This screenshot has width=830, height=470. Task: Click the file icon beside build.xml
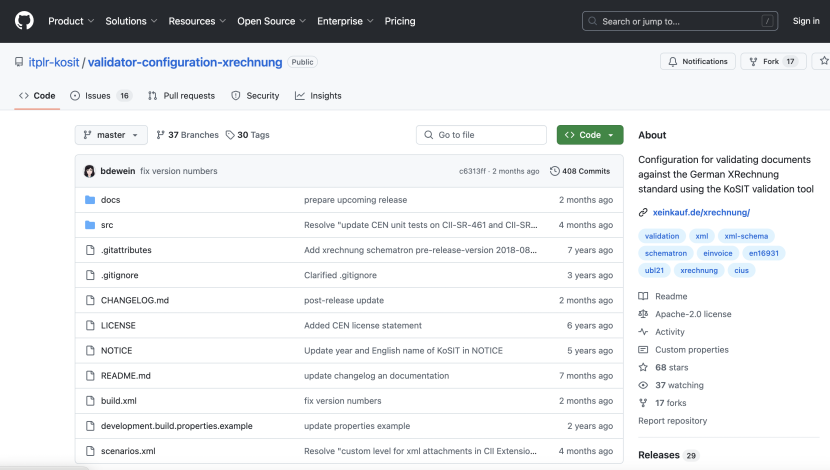tap(90, 401)
